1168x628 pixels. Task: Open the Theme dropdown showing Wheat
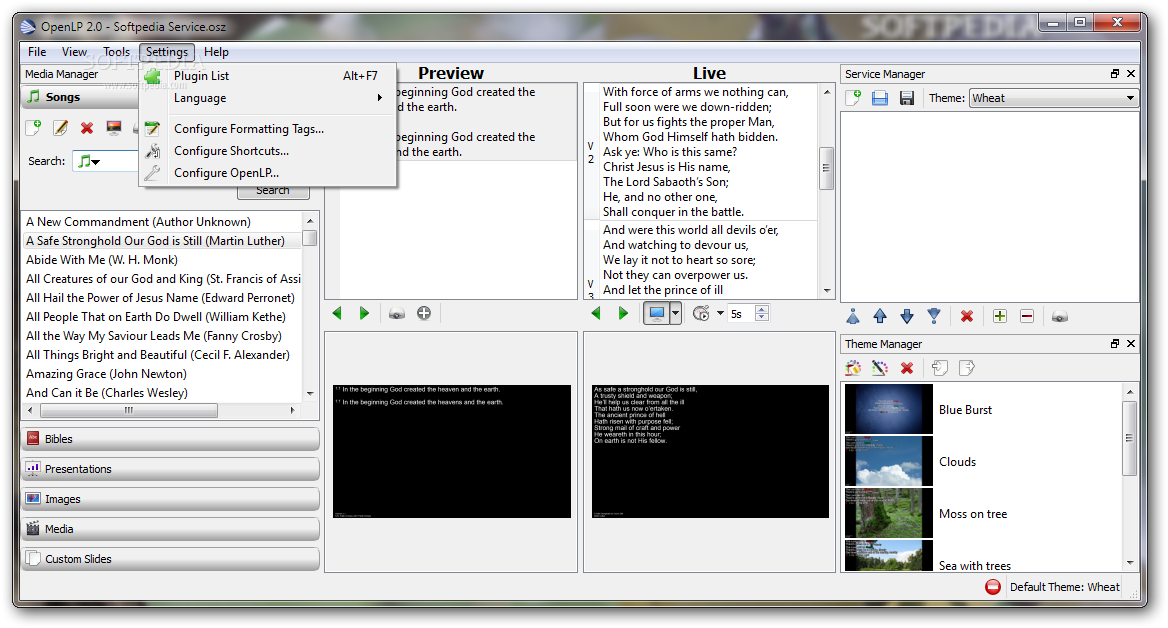click(x=1054, y=98)
